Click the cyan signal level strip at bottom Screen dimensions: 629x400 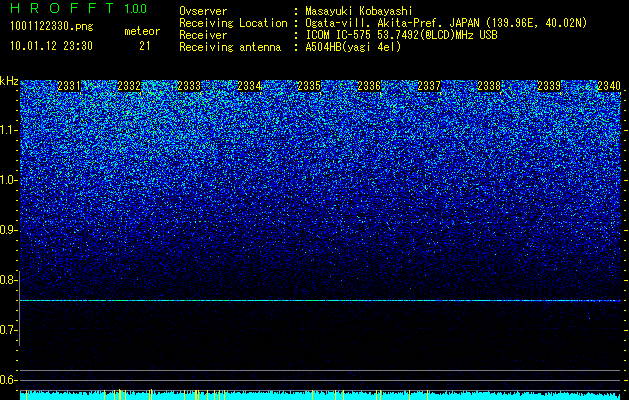(321, 396)
